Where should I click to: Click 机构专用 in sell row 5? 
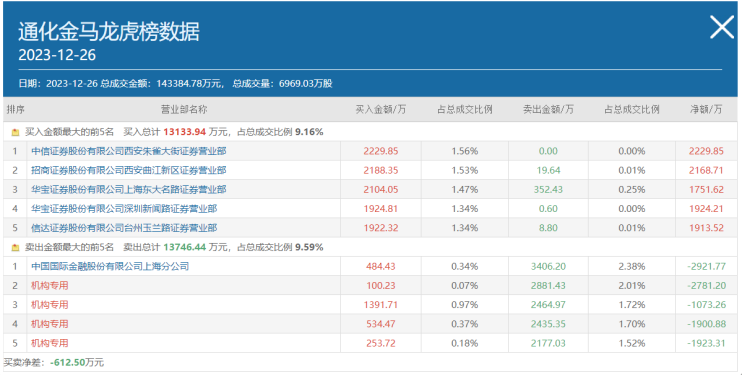50,343
